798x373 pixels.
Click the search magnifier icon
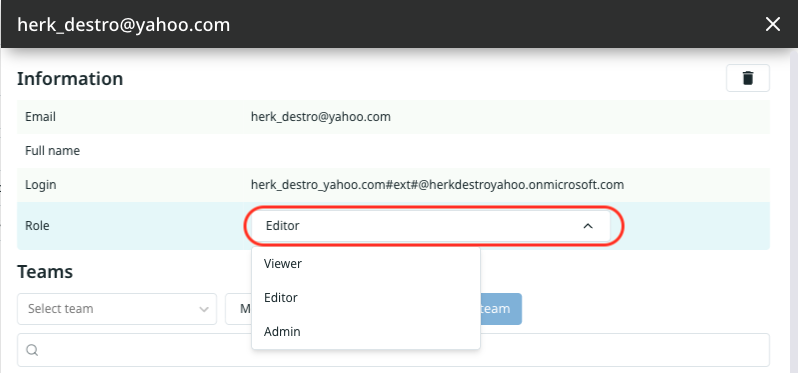click(32, 350)
